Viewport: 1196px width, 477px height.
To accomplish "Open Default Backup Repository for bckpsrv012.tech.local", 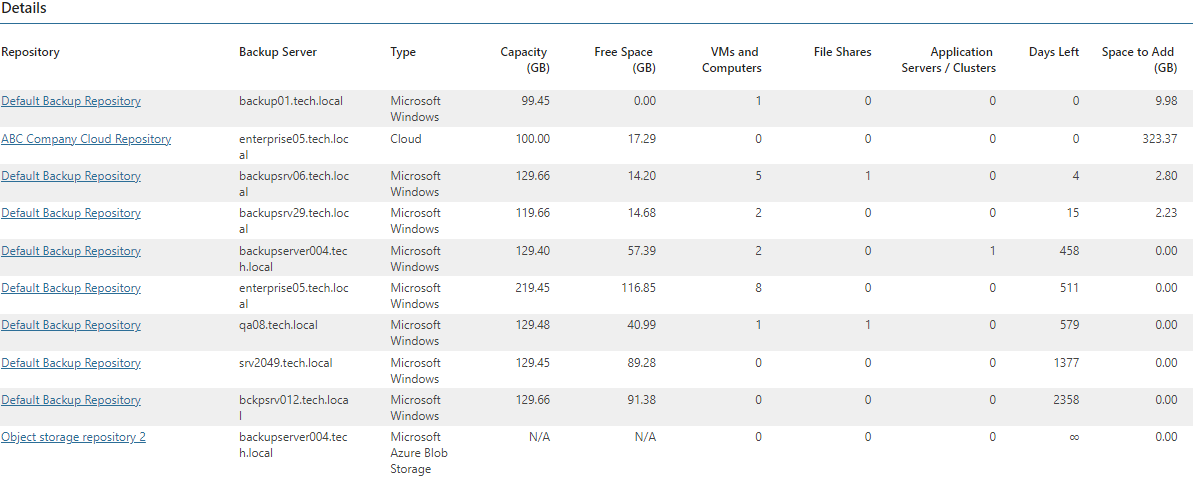I will click(71, 400).
